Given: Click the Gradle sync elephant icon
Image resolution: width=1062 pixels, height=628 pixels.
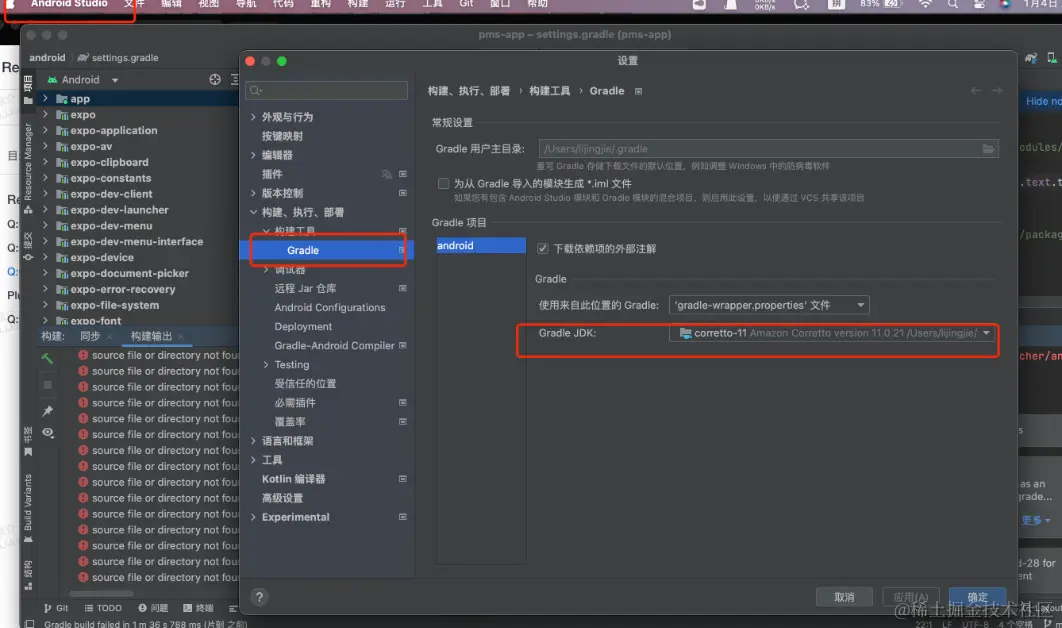Looking at the screenshot, I should coord(1031,58).
